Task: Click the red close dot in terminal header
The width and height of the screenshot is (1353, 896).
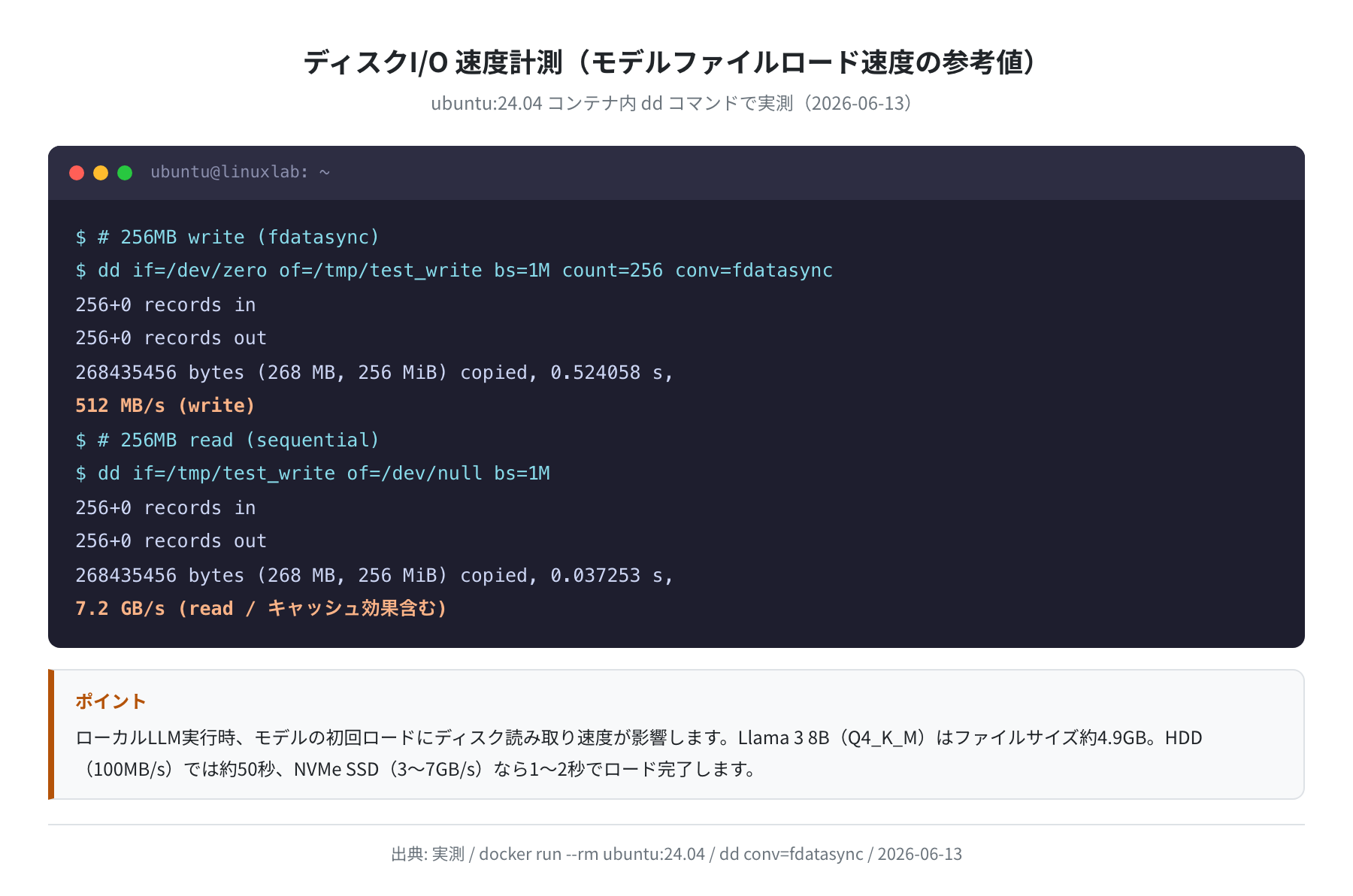Action: (x=77, y=173)
